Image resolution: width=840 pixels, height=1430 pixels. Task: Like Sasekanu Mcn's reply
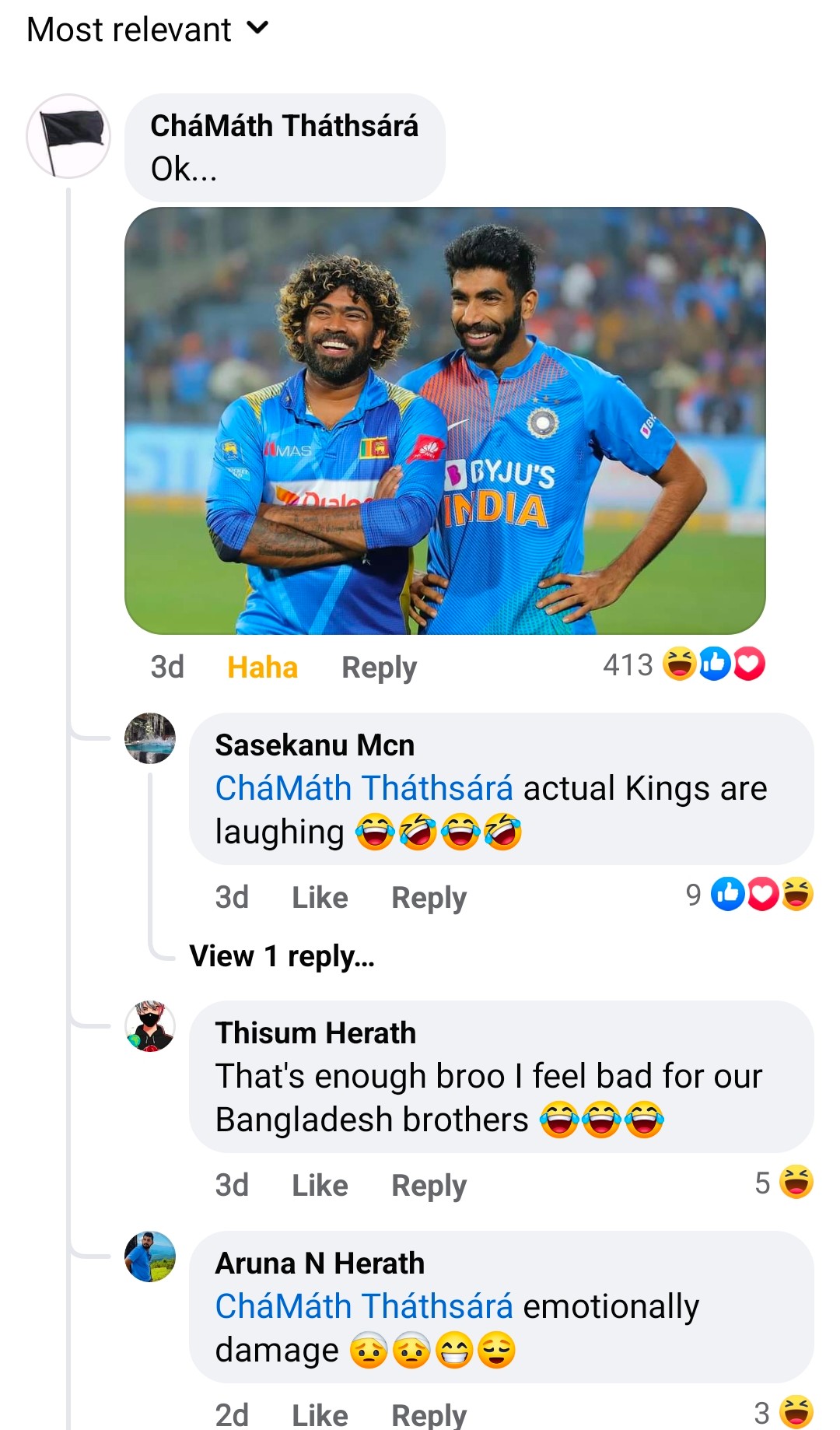pos(320,898)
